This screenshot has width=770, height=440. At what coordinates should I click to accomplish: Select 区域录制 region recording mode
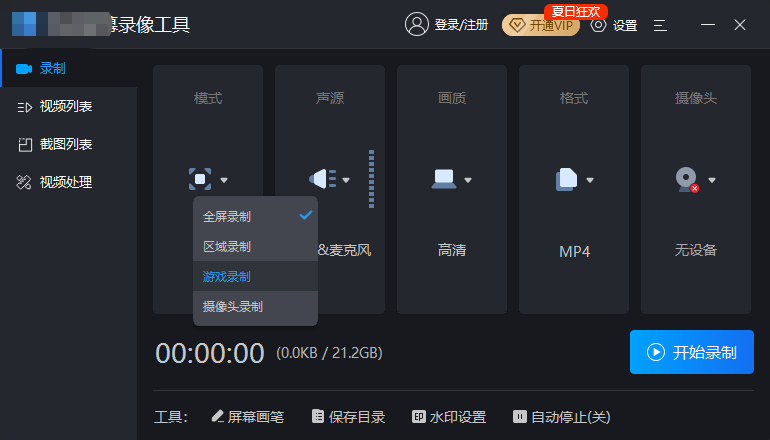255,246
